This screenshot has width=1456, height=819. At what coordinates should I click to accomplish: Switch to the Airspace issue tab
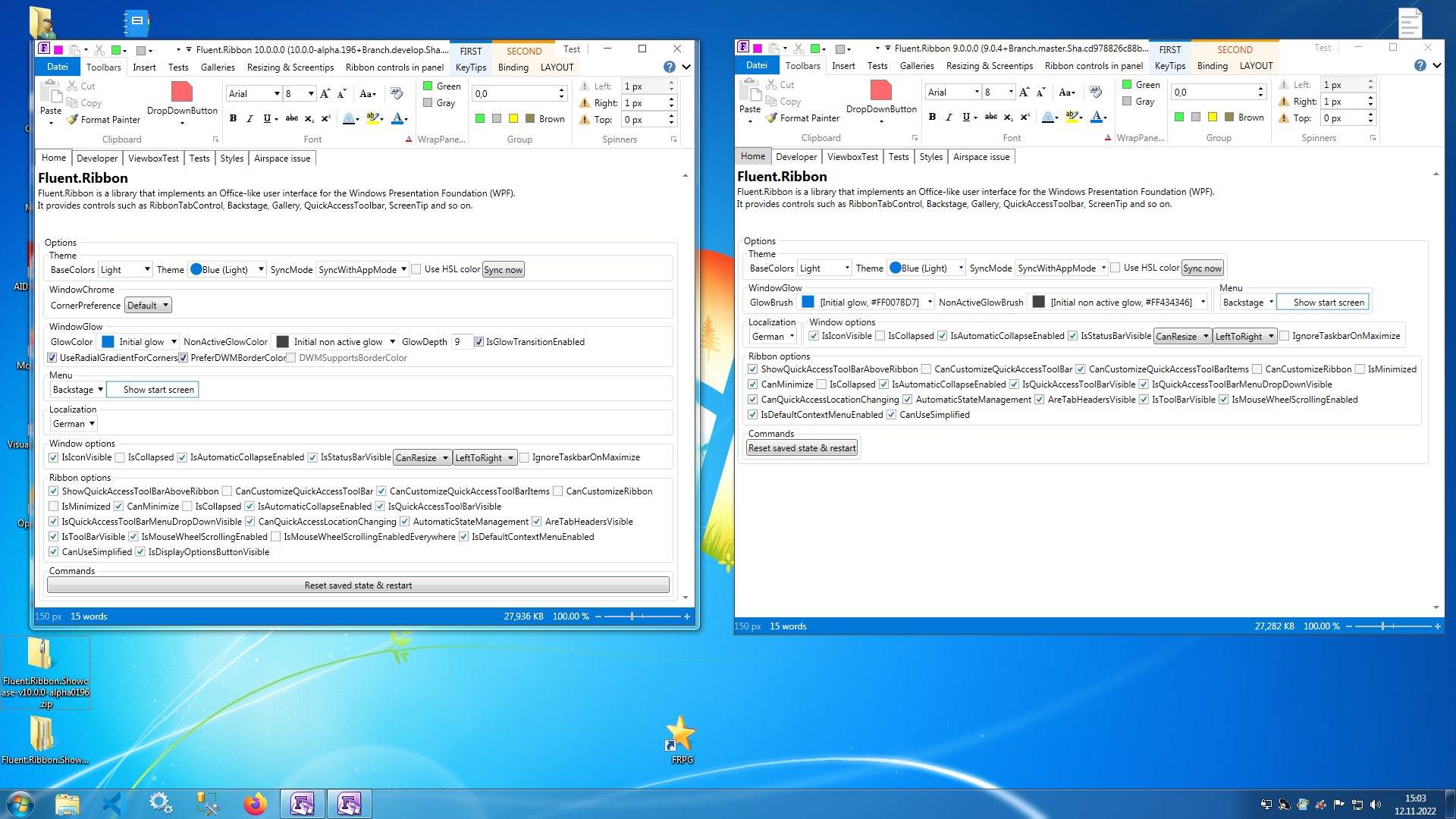[281, 158]
